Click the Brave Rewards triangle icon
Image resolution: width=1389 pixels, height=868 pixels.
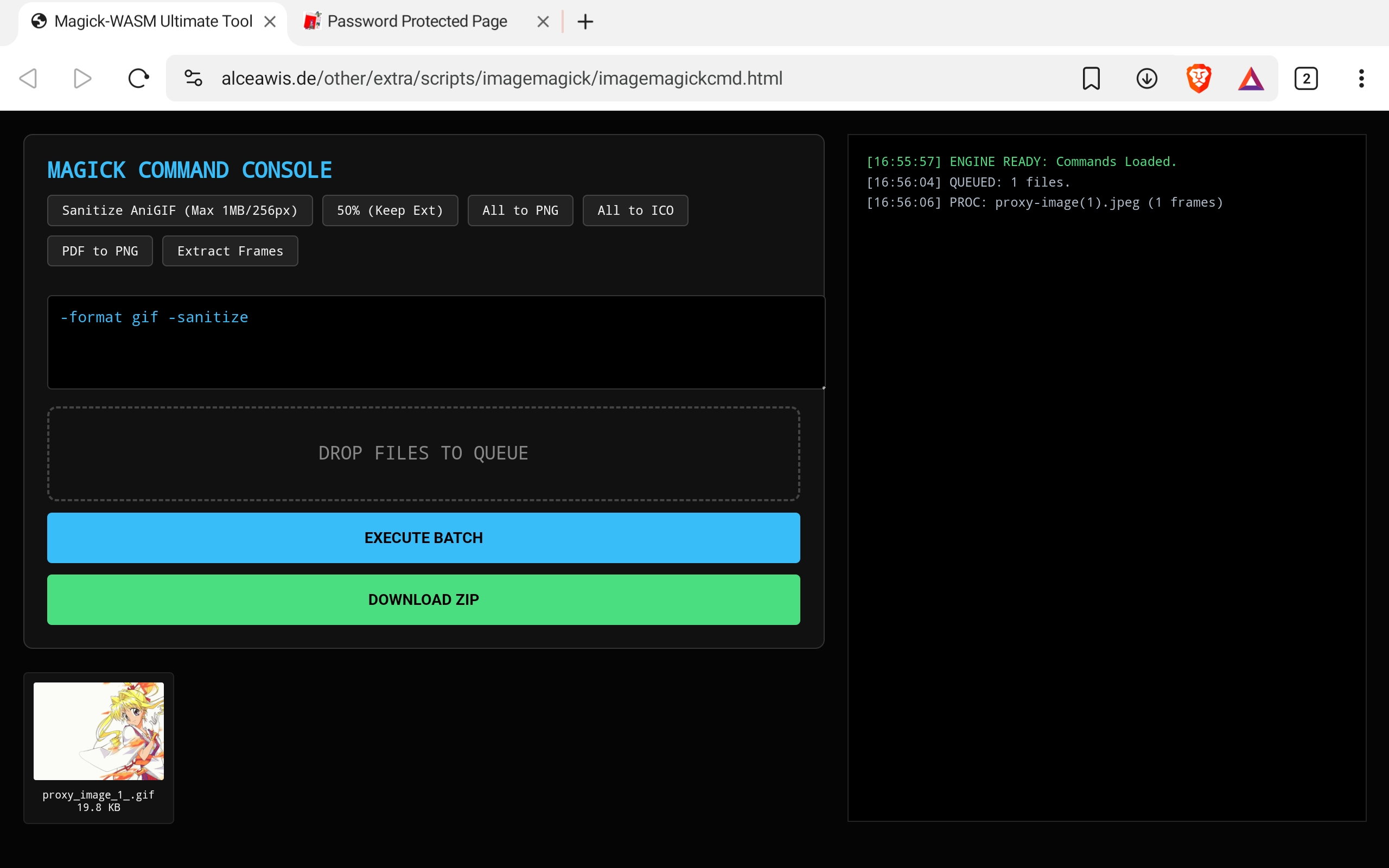pos(1251,79)
